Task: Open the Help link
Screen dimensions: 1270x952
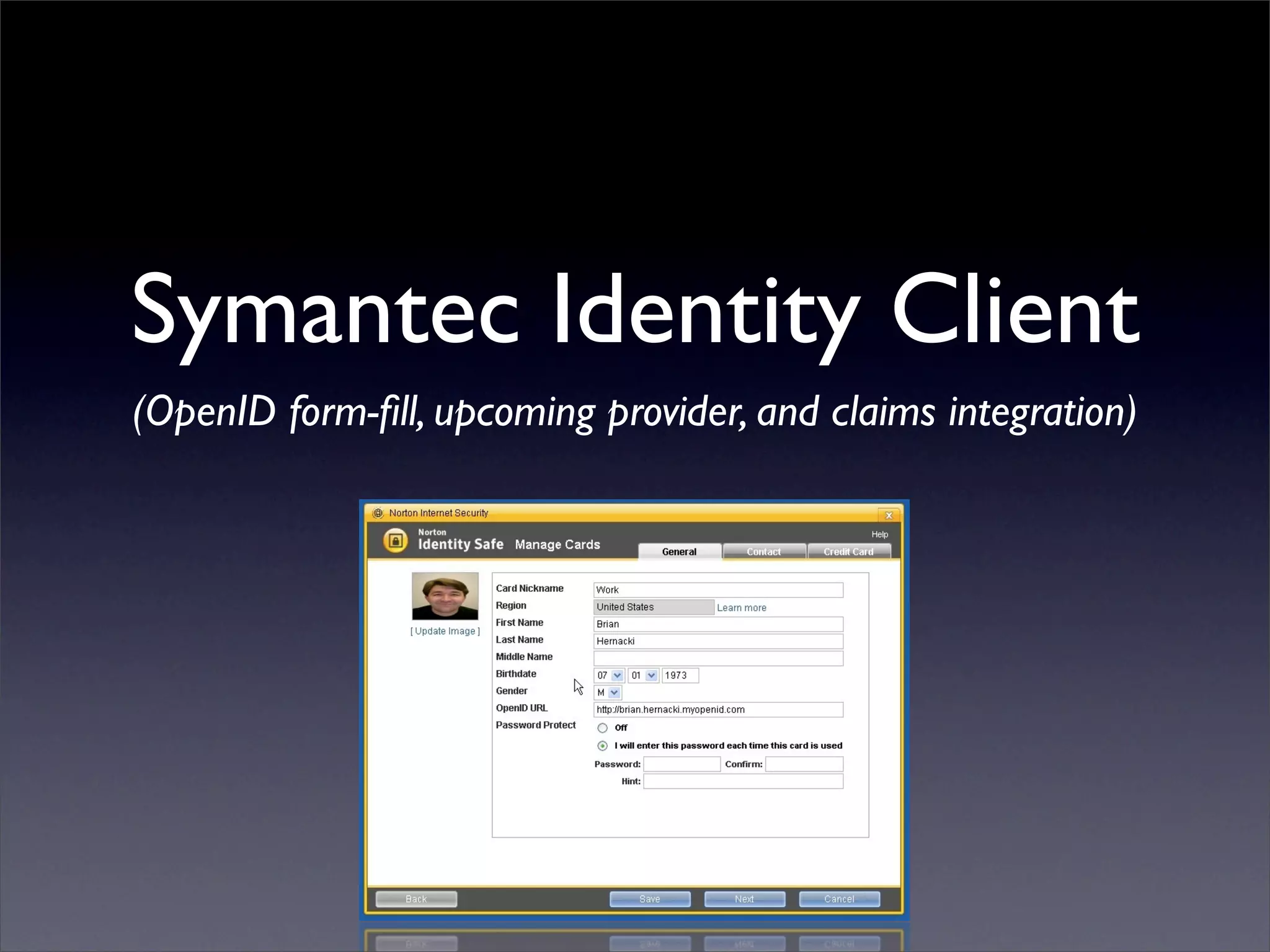Action: click(879, 534)
